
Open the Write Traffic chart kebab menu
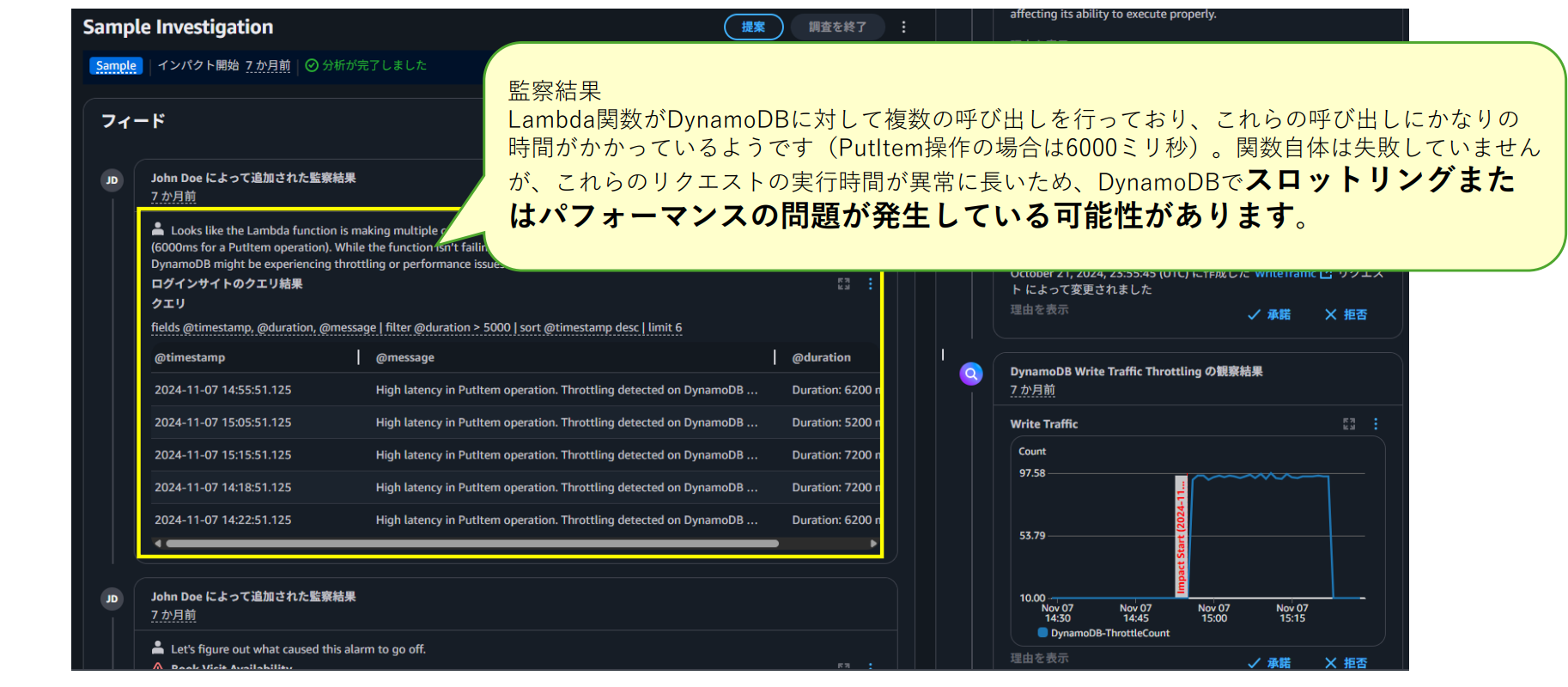click(x=1376, y=424)
